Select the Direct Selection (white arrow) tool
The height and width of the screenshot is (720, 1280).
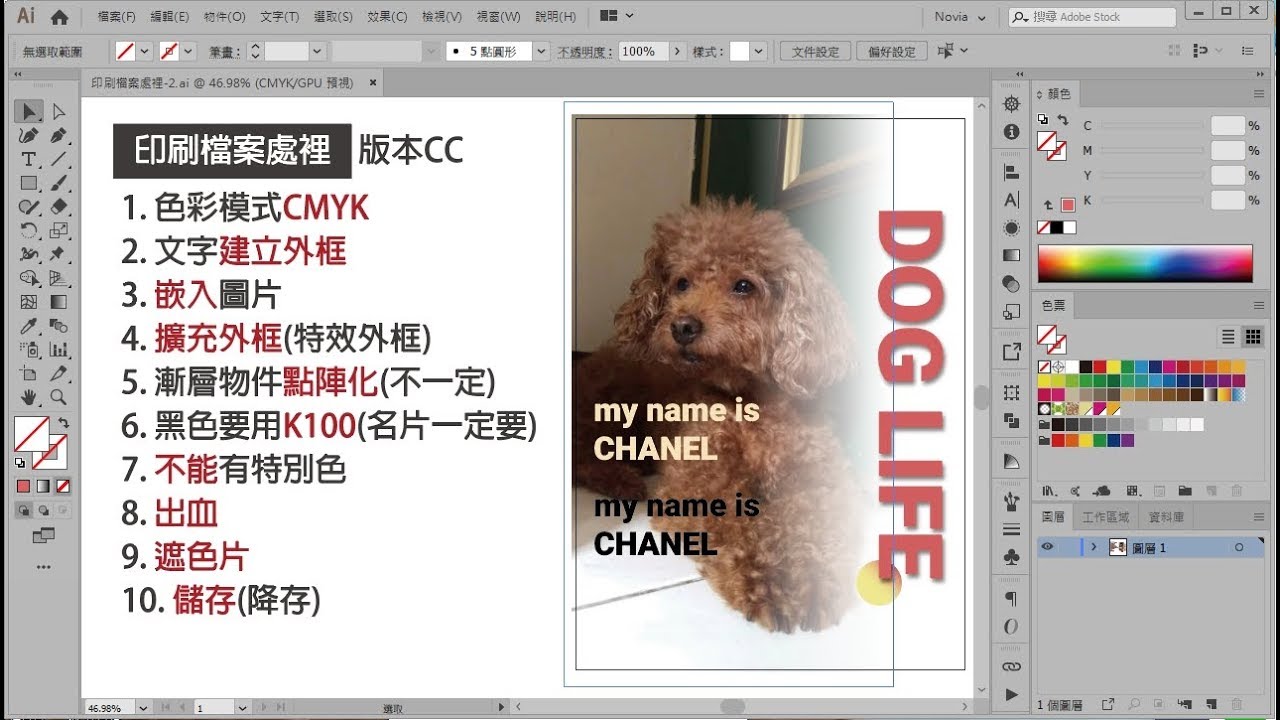(x=58, y=111)
